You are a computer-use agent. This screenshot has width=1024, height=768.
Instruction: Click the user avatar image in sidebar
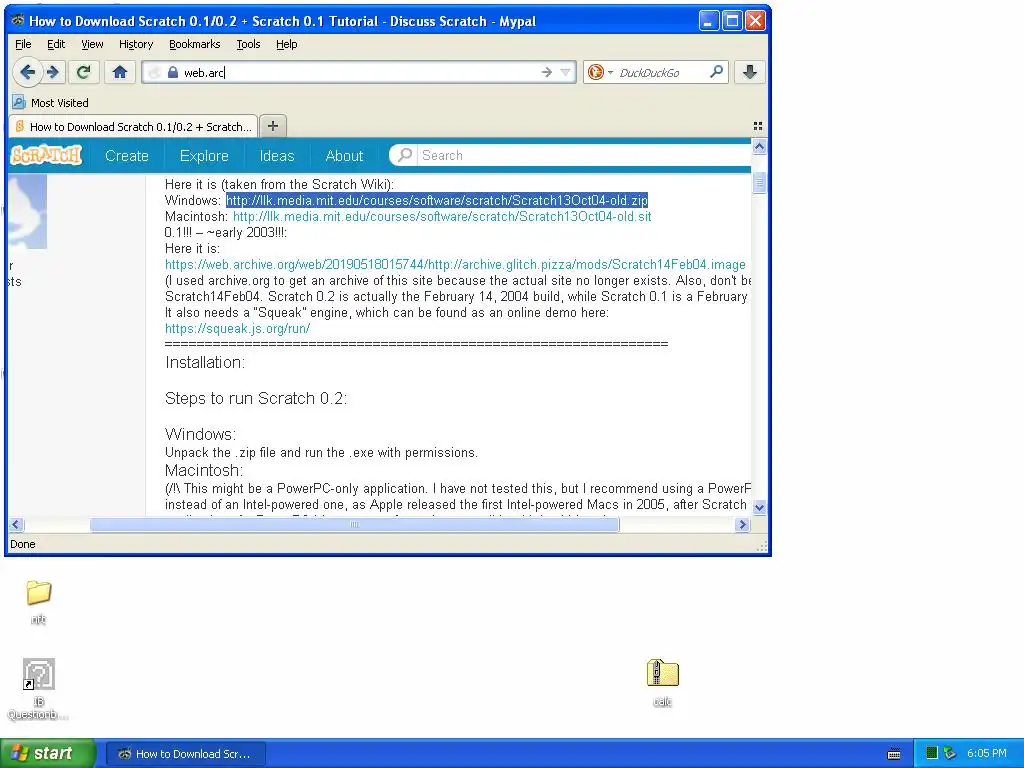27,212
